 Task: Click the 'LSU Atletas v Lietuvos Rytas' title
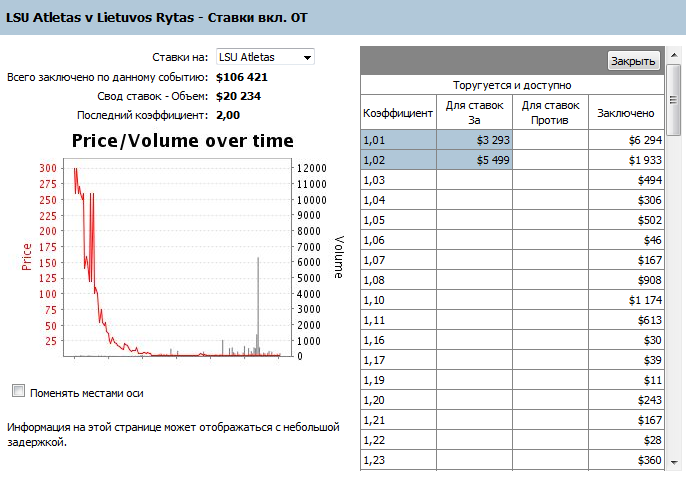(x=100, y=18)
